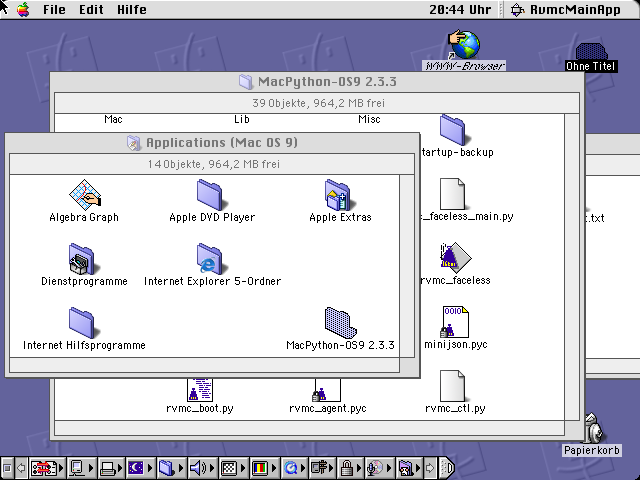Open the Edit menu

click(x=91, y=9)
